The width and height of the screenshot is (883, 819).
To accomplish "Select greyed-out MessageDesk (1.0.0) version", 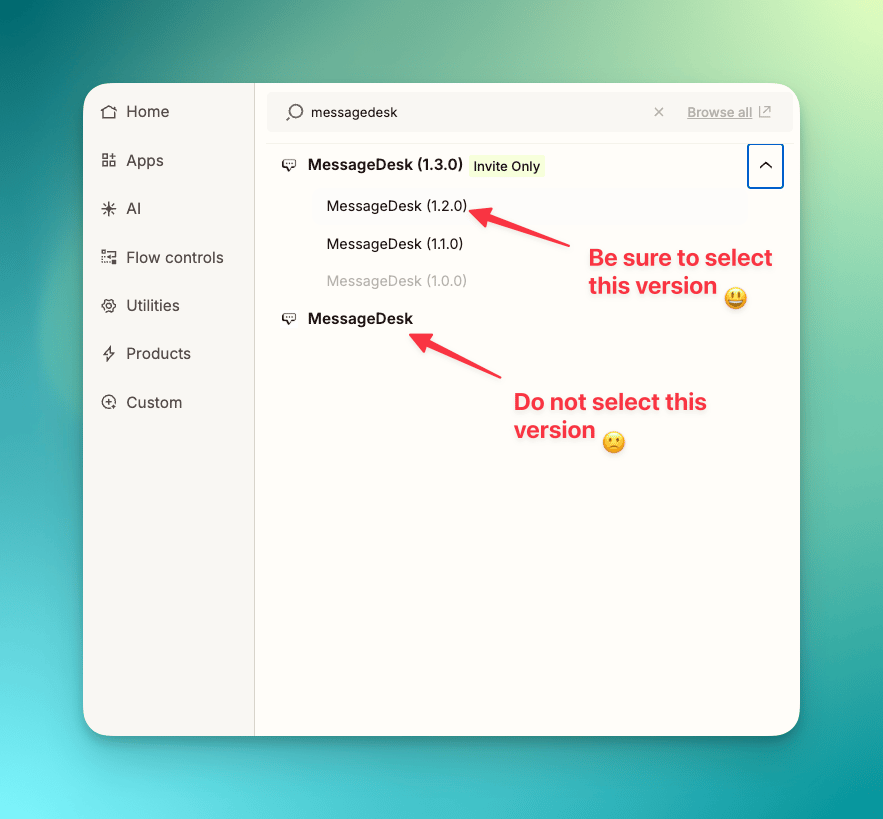I will (x=396, y=281).
